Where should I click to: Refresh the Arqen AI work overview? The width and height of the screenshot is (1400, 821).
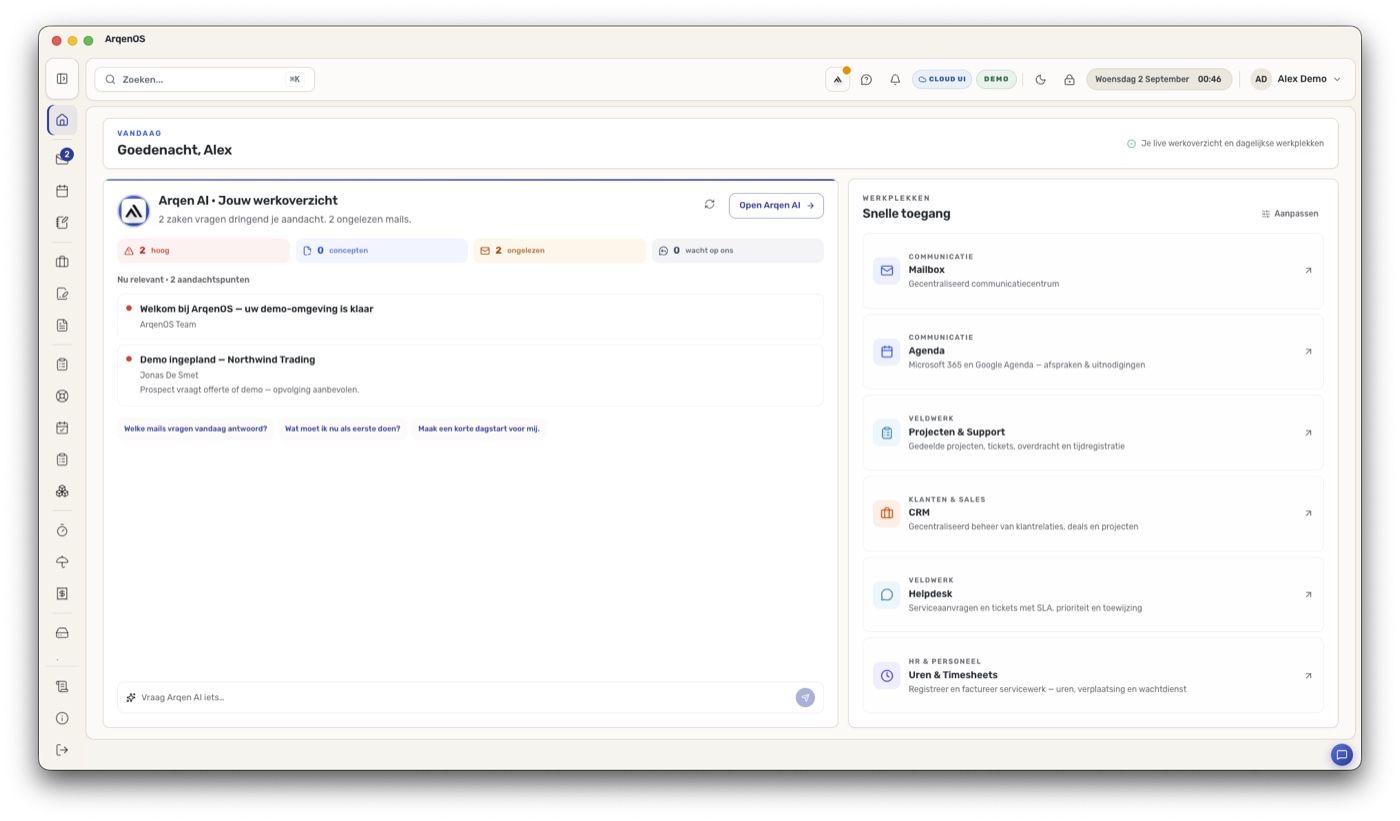(709, 204)
